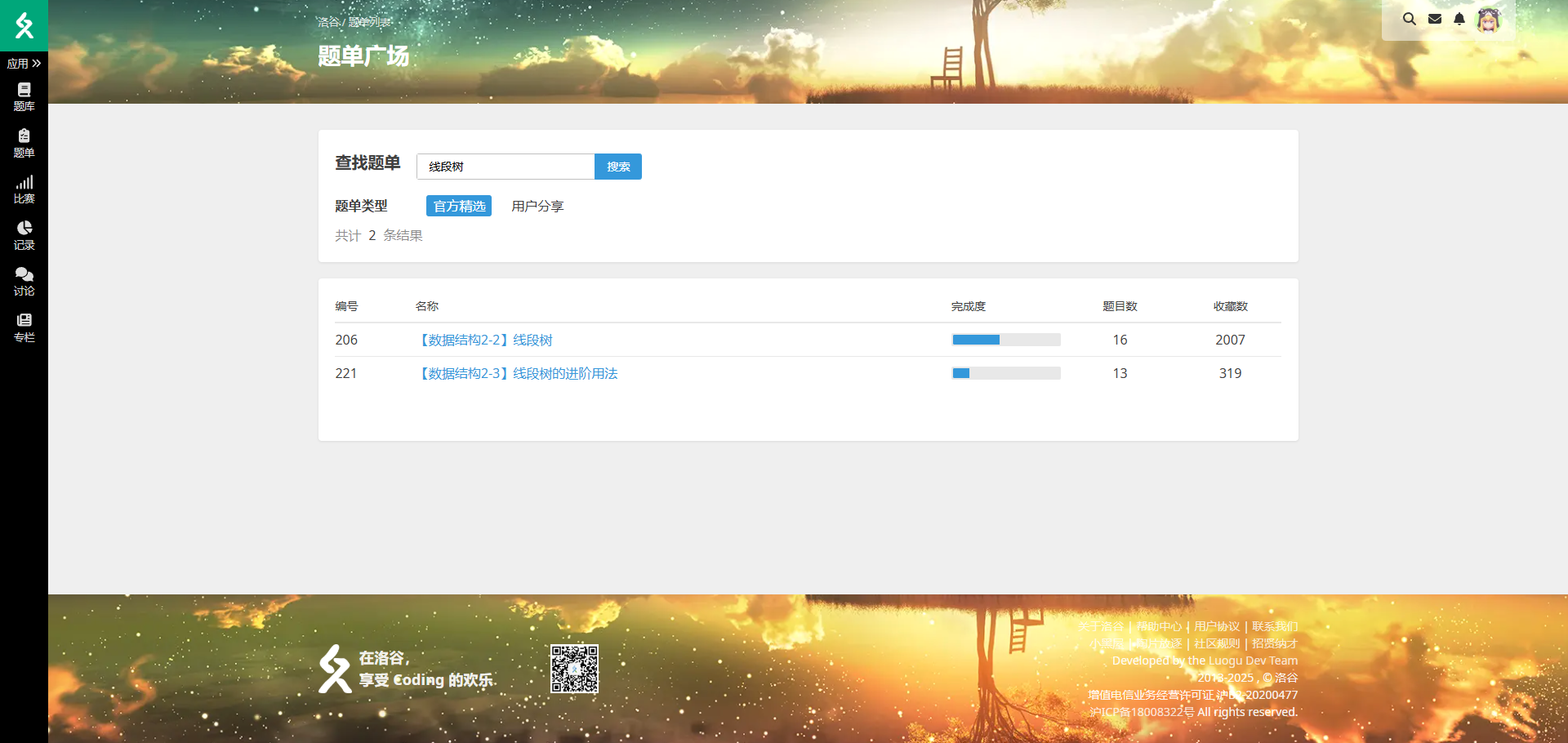Select the 官方精选 list type
The height and width of the screenshot is (743, 1568).
coord(459,207)
